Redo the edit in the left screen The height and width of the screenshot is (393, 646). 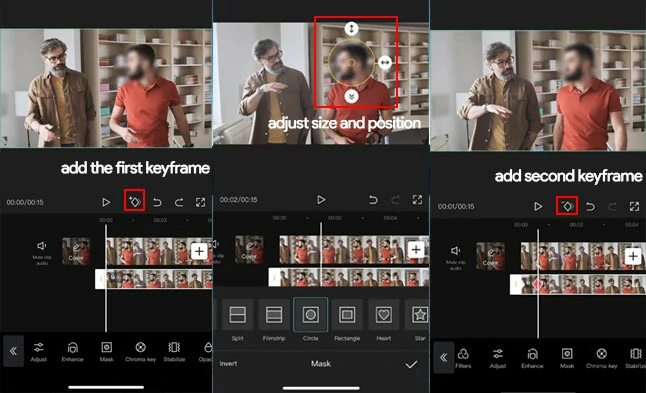(x=178, y=202)
